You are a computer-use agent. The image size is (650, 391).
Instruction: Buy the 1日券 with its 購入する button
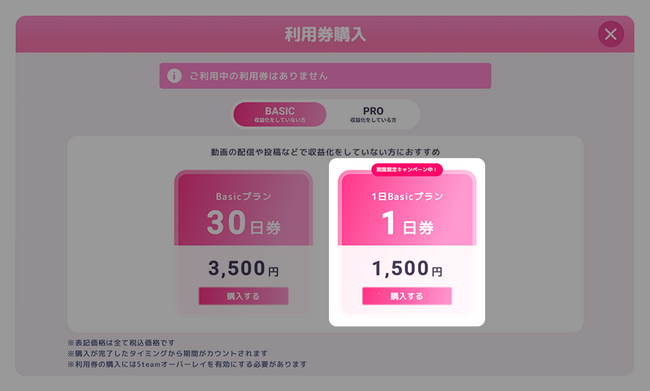407,296
